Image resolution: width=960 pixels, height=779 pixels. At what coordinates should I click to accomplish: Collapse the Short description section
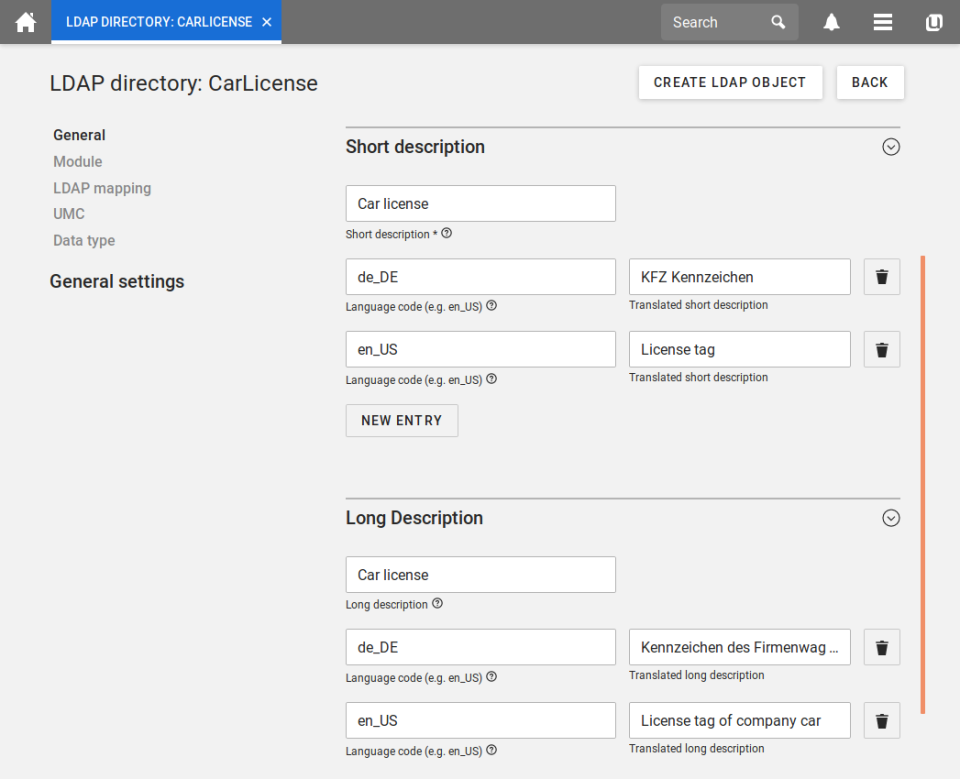(891, 147)
